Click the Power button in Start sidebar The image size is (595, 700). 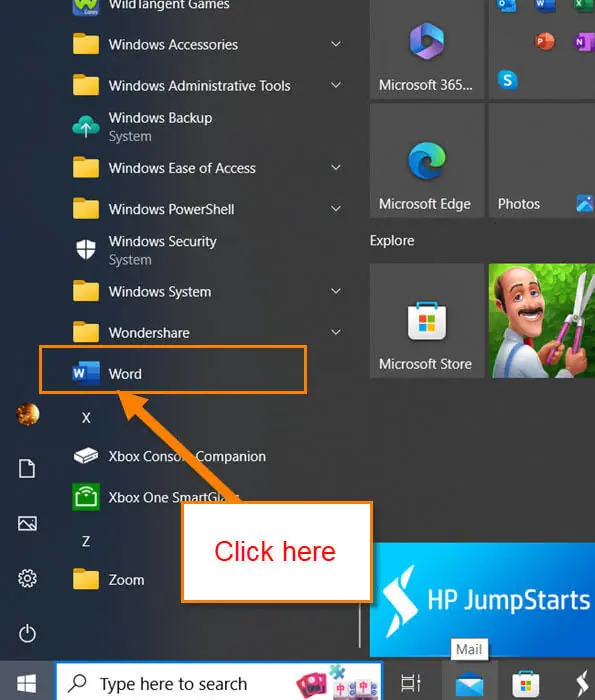pyautogui.click(x=27, y=633)
